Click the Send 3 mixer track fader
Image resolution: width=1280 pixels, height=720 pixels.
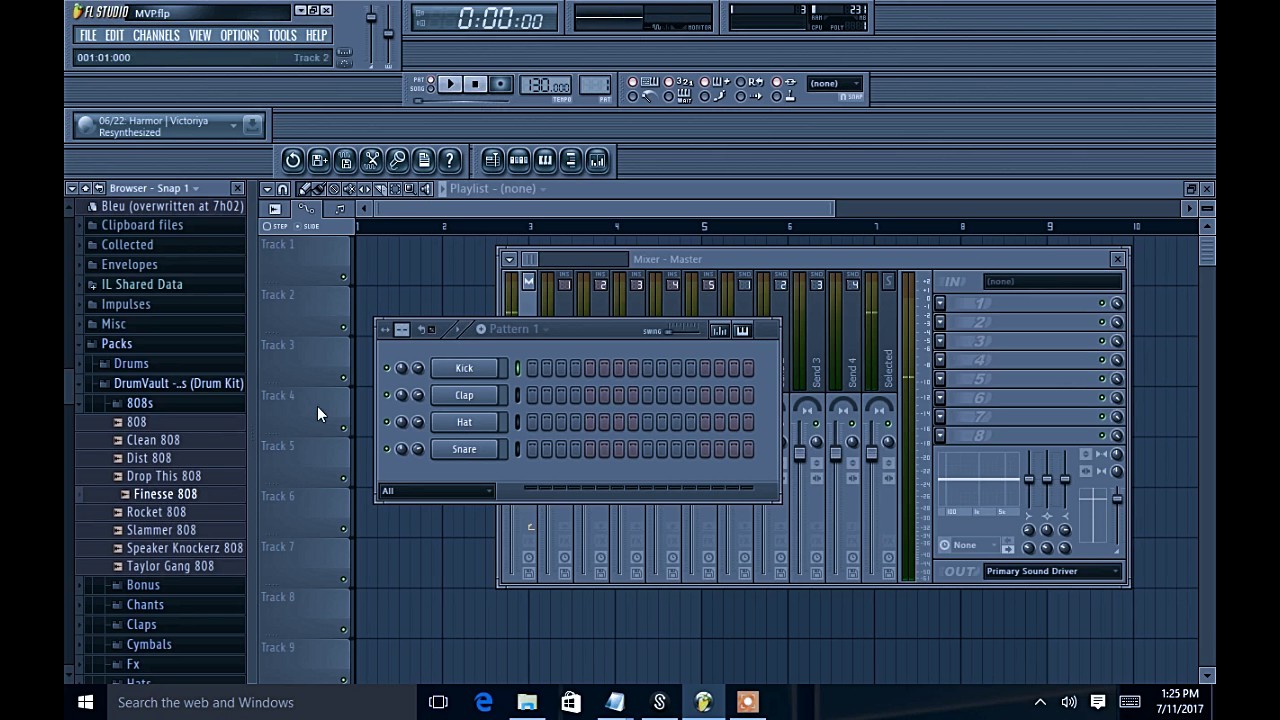[799, 455]
